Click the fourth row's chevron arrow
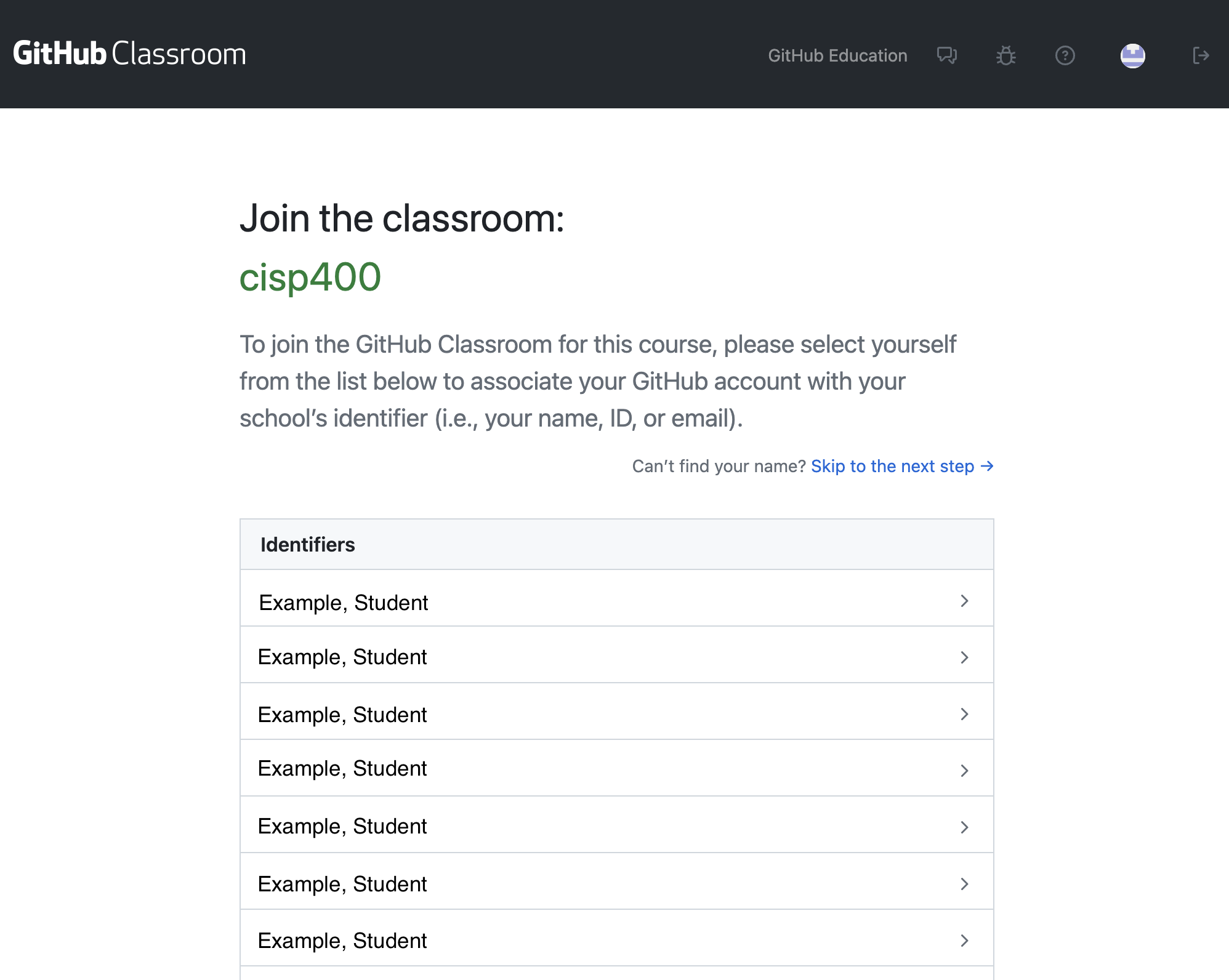The height and width of the screenshot is (980, 1229). click(964, 771)
